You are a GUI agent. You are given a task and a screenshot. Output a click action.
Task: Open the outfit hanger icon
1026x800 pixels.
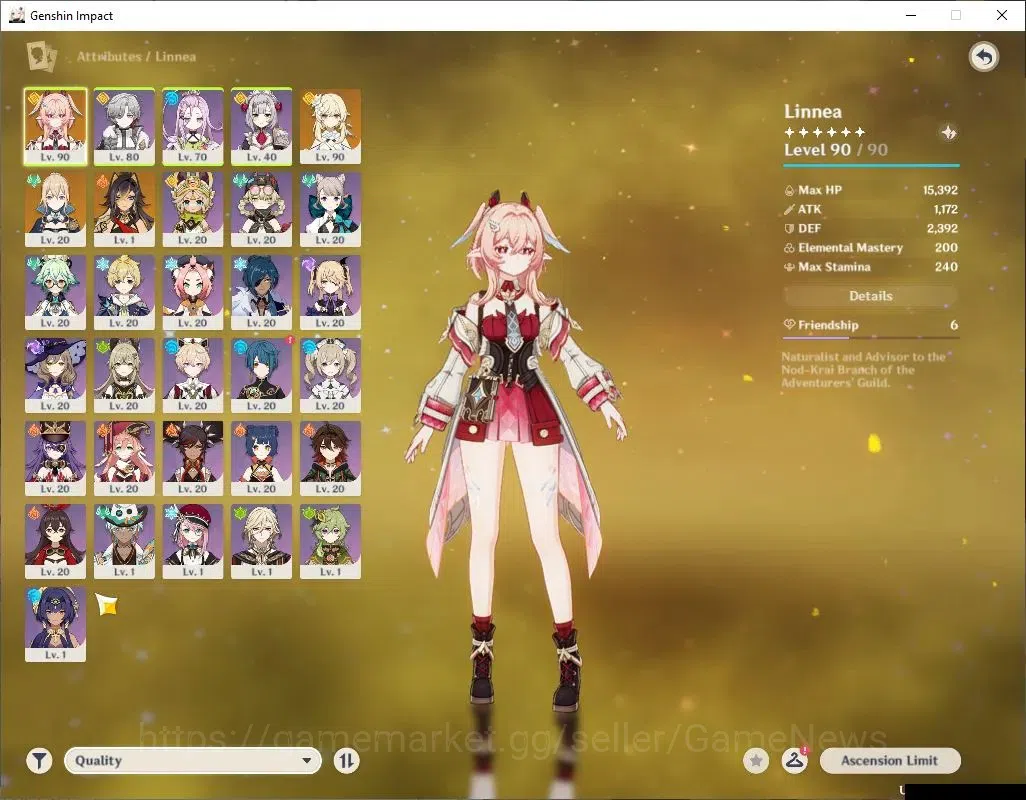pos(794,760)
